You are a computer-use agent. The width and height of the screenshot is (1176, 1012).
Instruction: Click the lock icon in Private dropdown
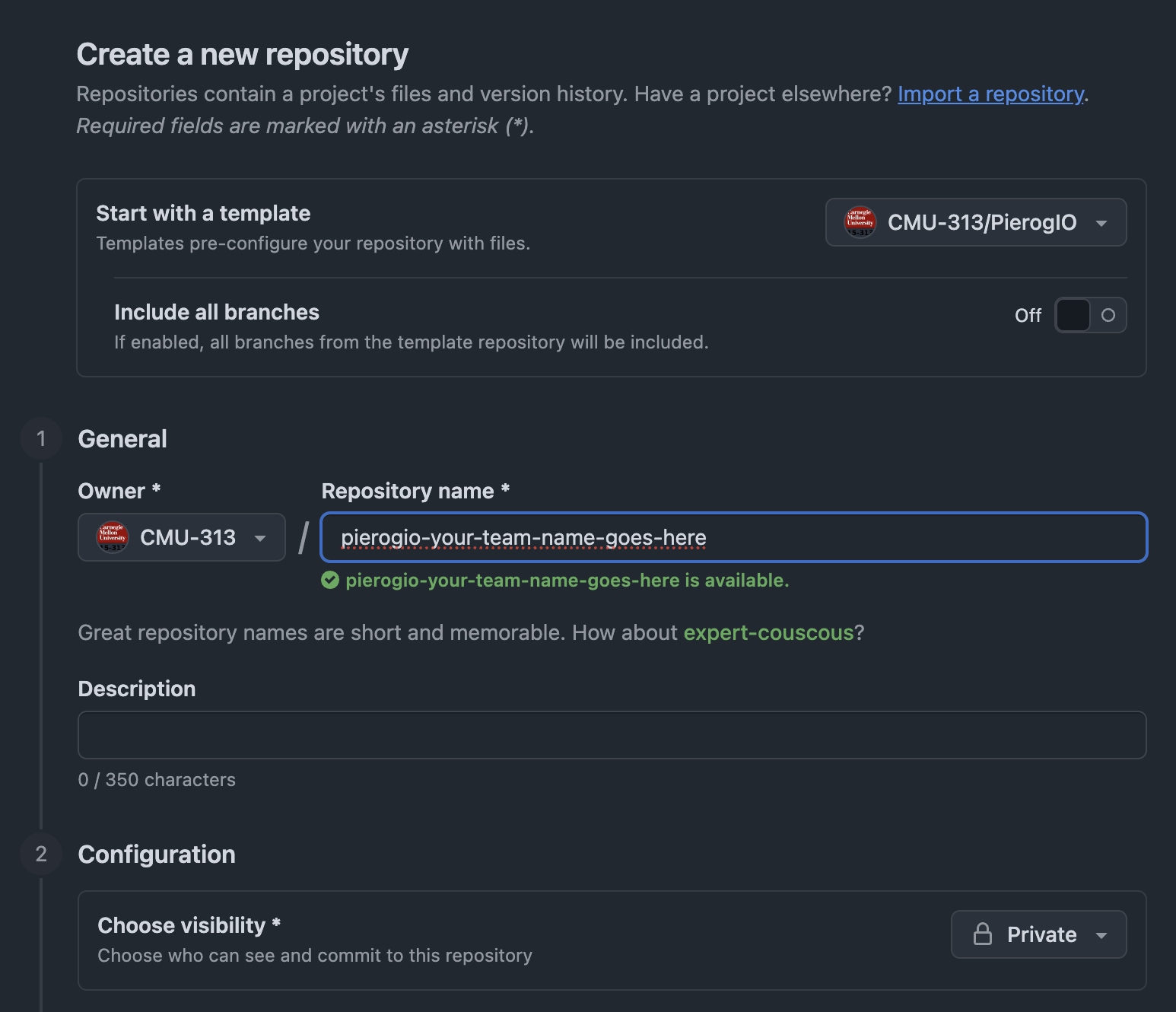click(x=984, y=934)
